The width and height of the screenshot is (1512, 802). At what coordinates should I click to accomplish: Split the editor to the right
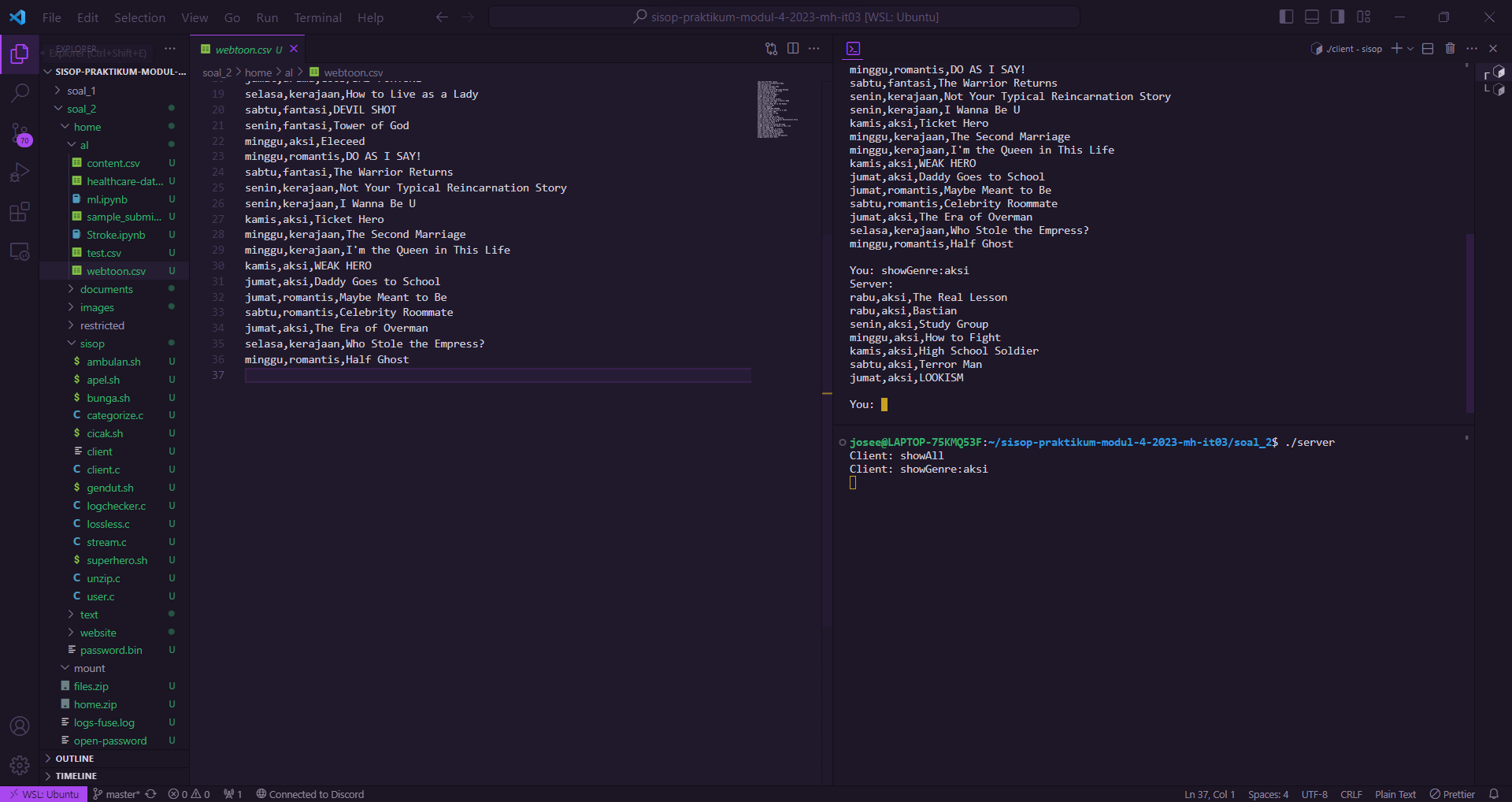[x=793, y=49]
